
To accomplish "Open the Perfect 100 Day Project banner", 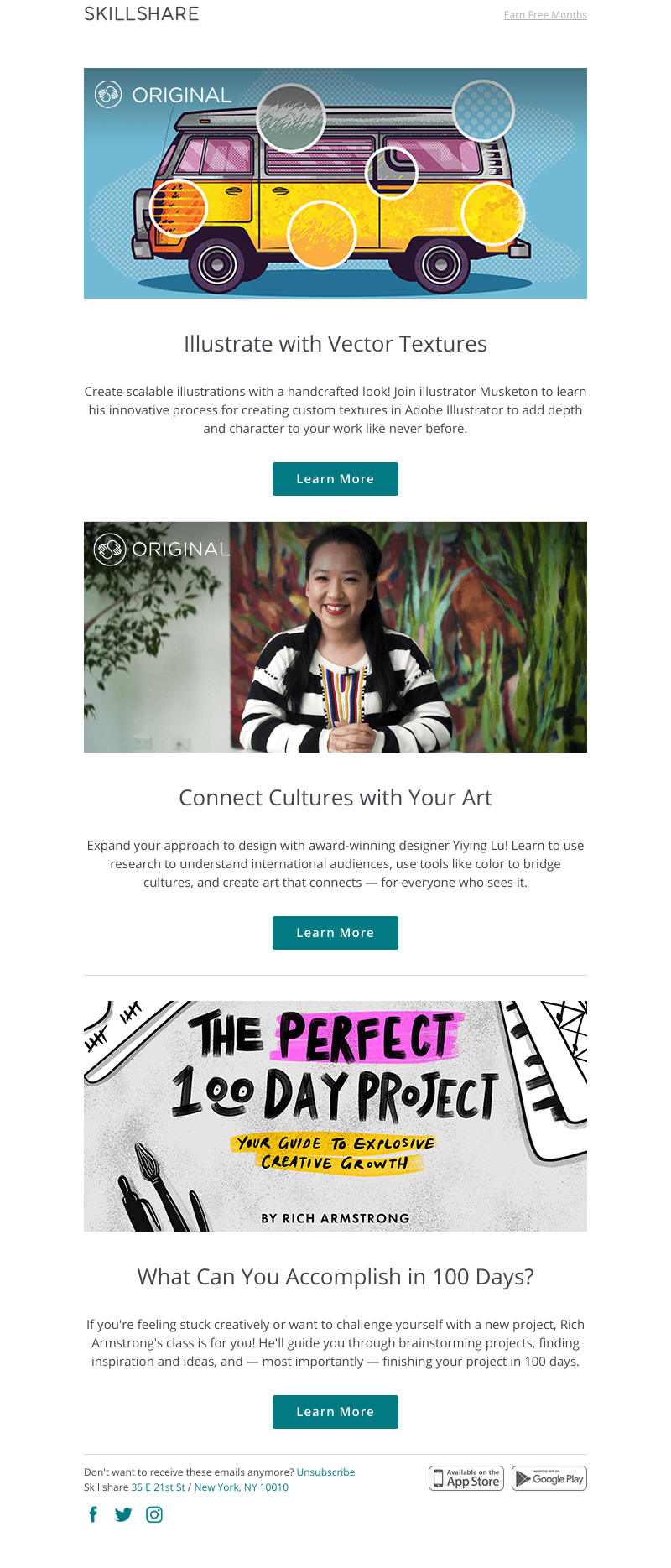I will click(x=335, y=1116).
